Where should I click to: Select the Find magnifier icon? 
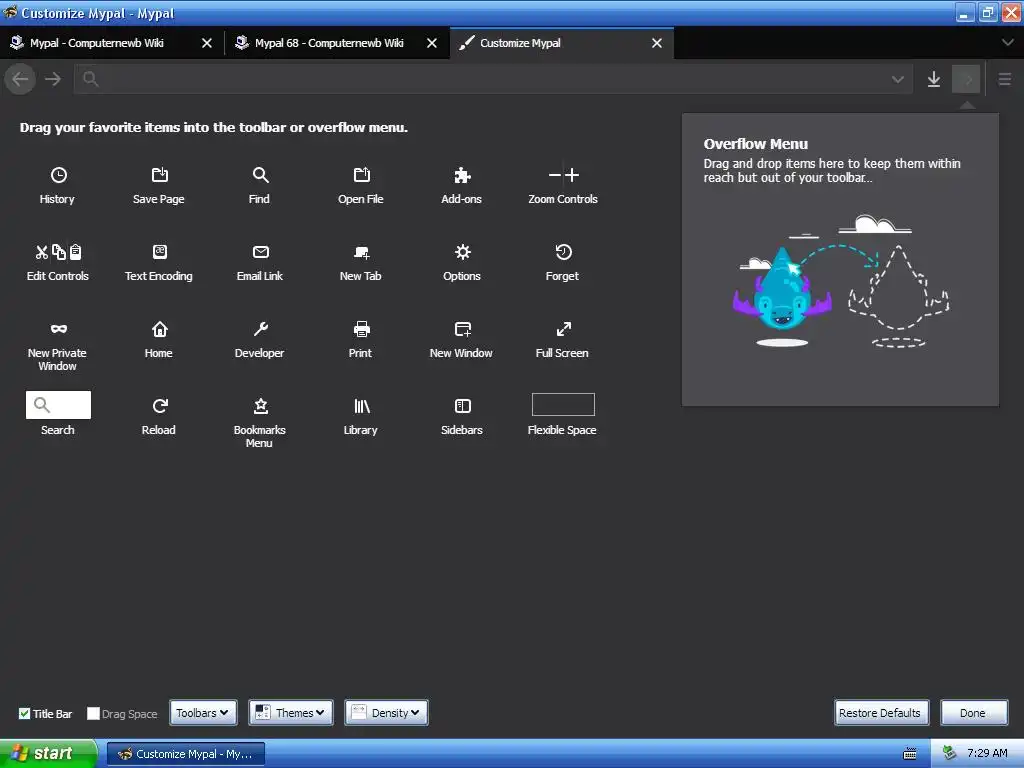click(260, 175)
